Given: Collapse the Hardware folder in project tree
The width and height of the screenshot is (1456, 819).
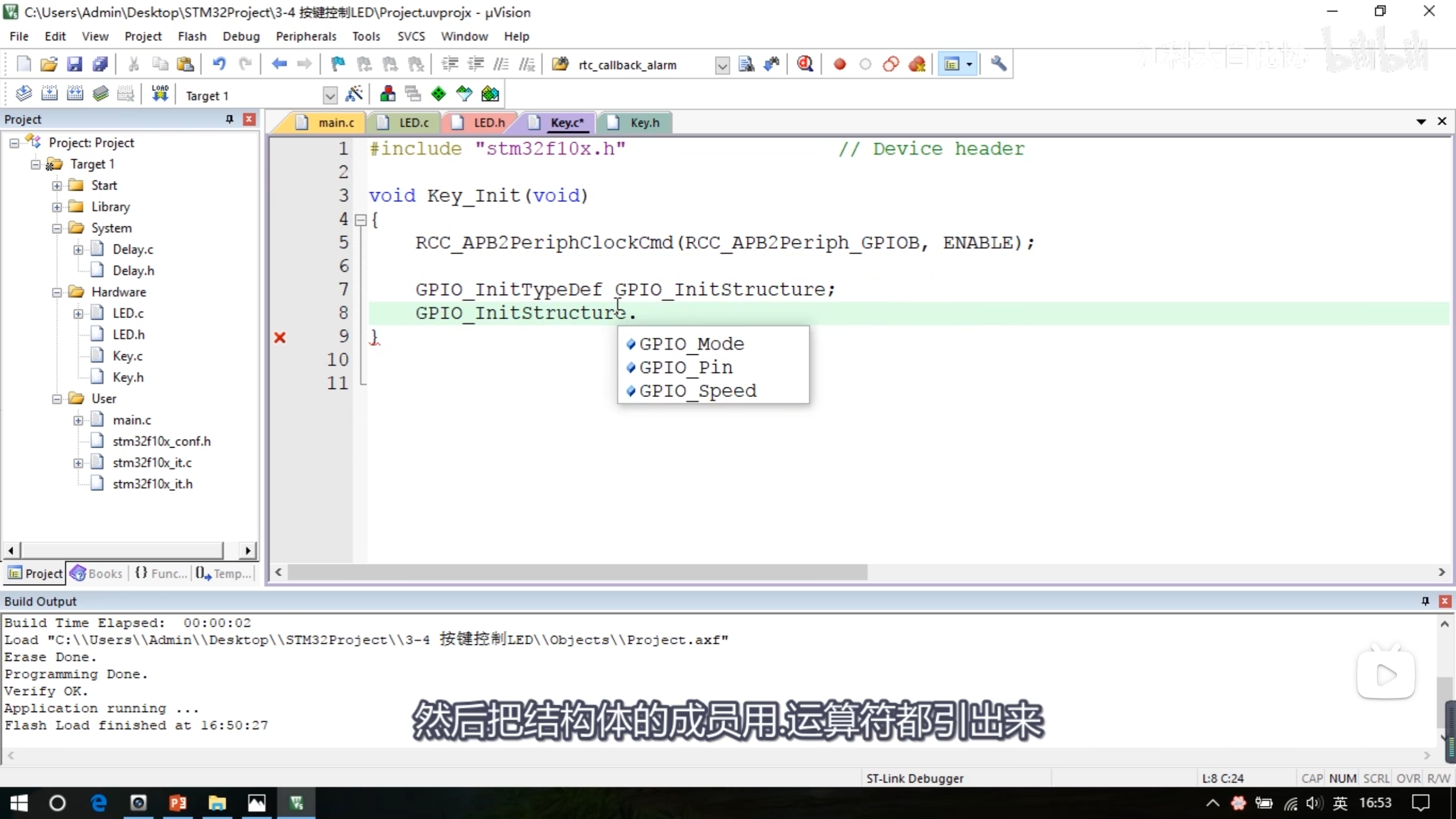Looking at the screenshot, I should pyautogui.click(x=57, y=292).
